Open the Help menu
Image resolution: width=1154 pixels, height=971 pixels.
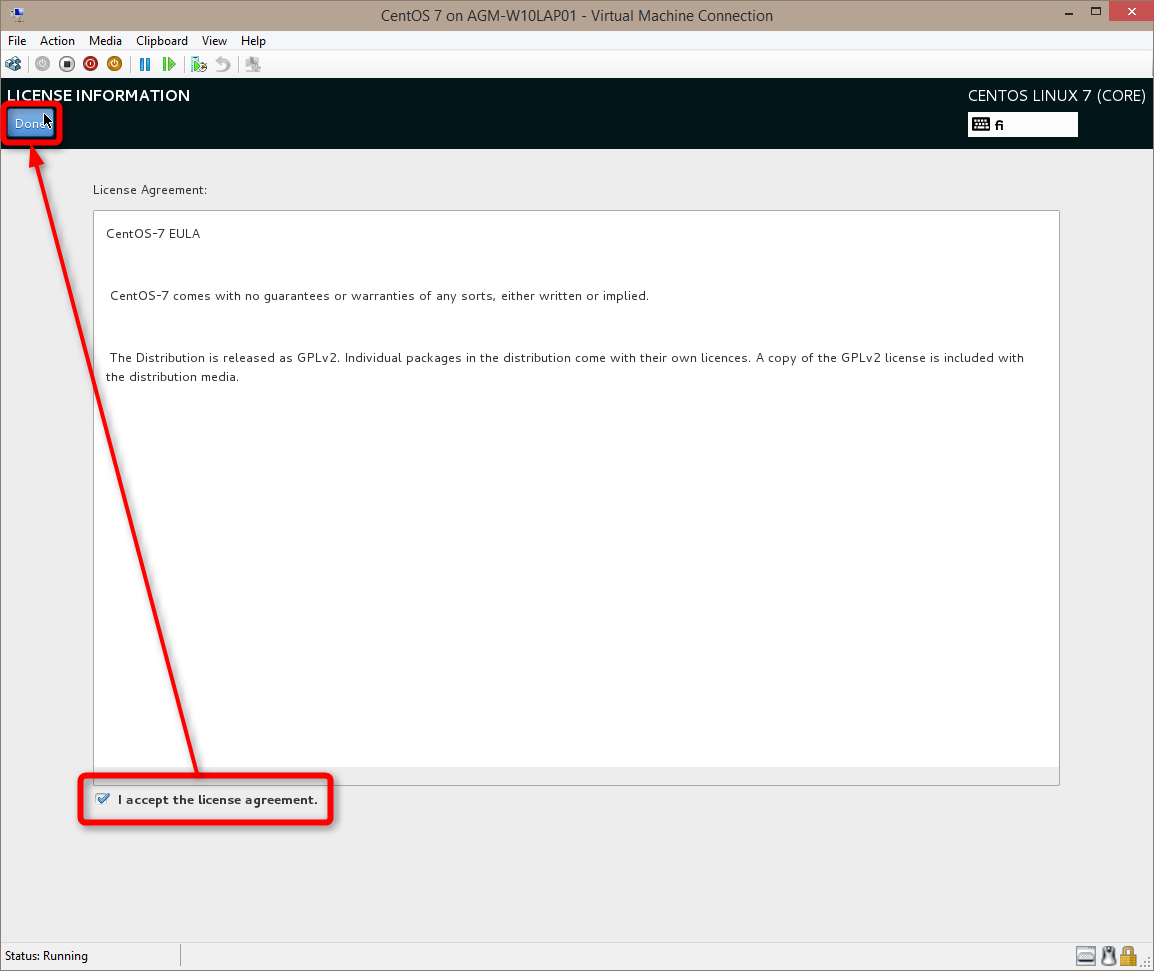pos(253,40)
